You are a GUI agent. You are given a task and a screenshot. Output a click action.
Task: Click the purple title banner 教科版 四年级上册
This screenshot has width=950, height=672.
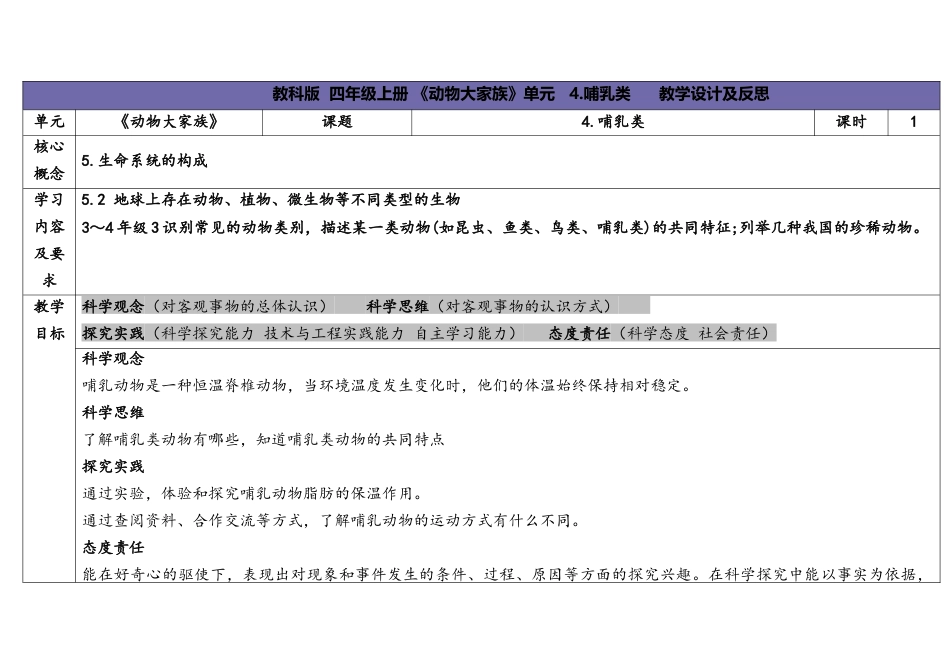point(481,95)
